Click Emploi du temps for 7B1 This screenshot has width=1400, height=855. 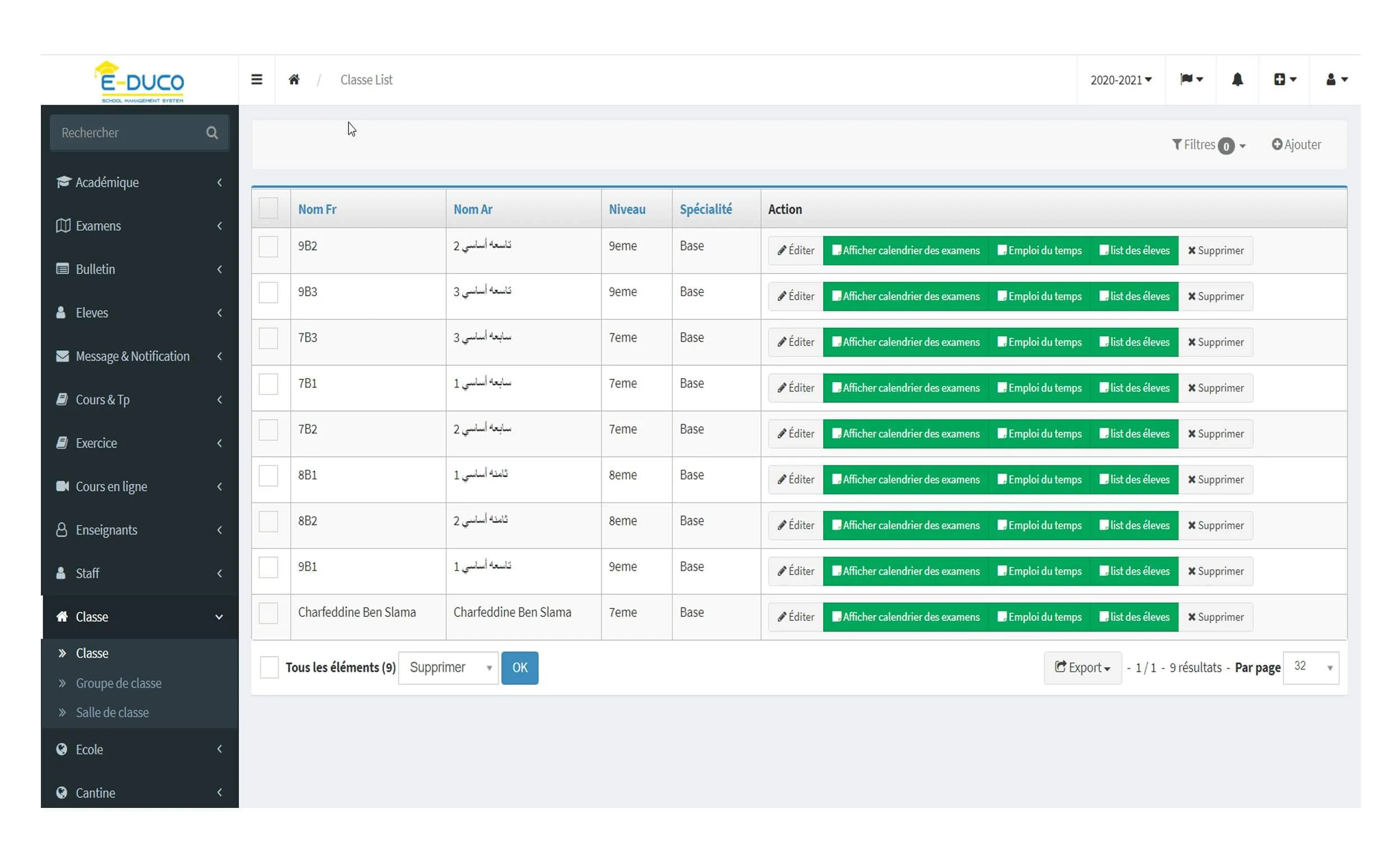tap(1039, 388)
